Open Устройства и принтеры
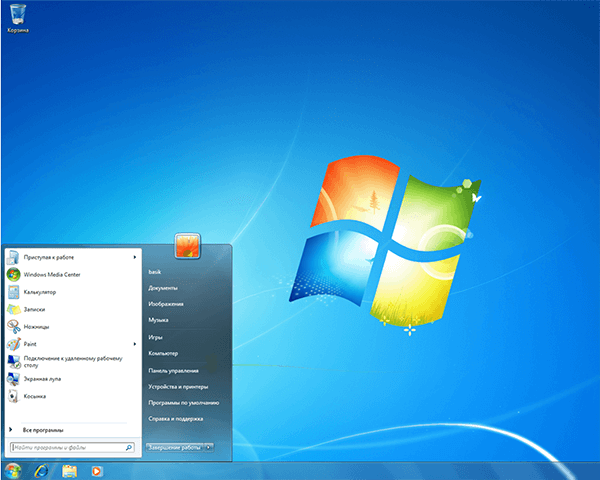600x480 pixels. pos(178,387)
